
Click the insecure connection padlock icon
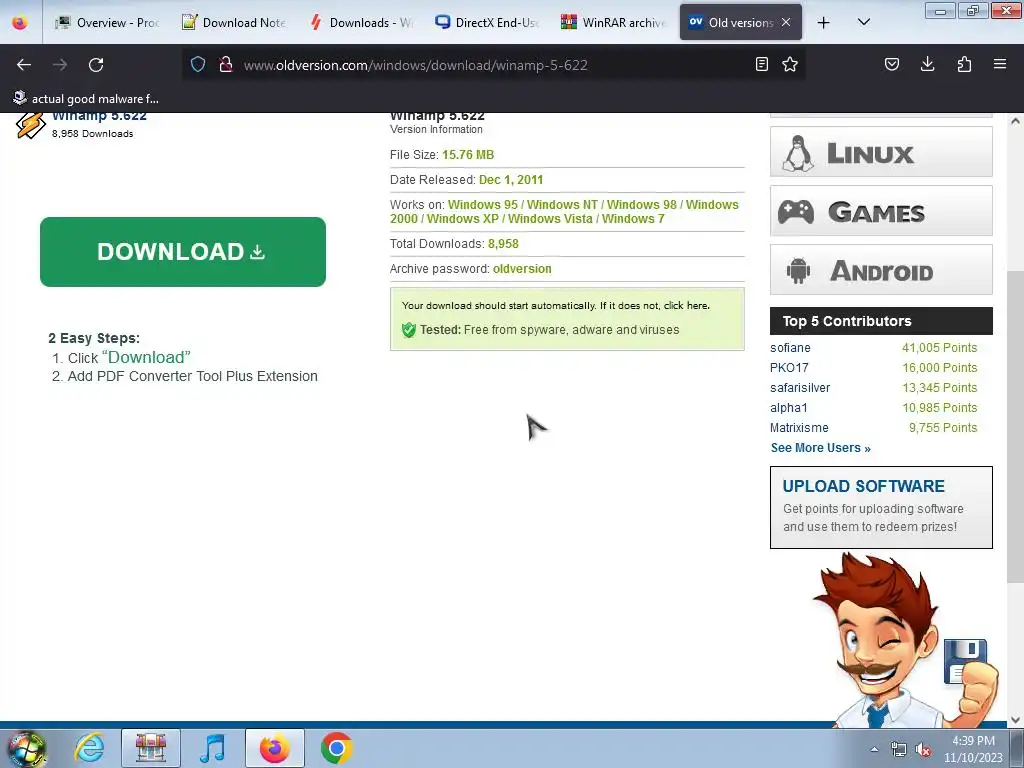(x=226, y=64)
